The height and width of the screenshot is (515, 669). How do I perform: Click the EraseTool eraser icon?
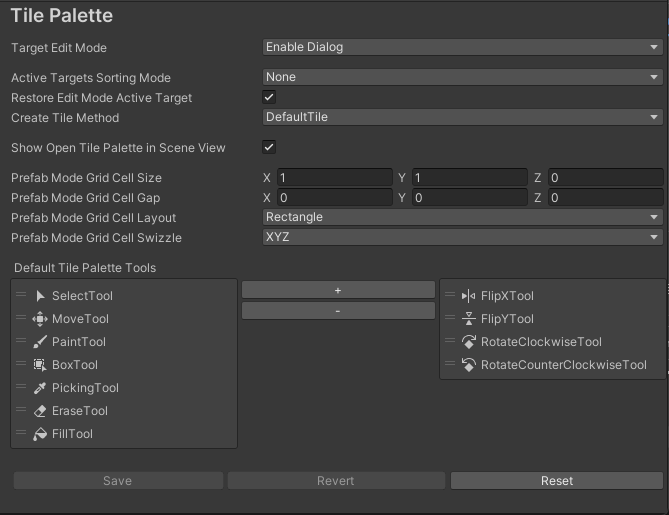(40, 411)
